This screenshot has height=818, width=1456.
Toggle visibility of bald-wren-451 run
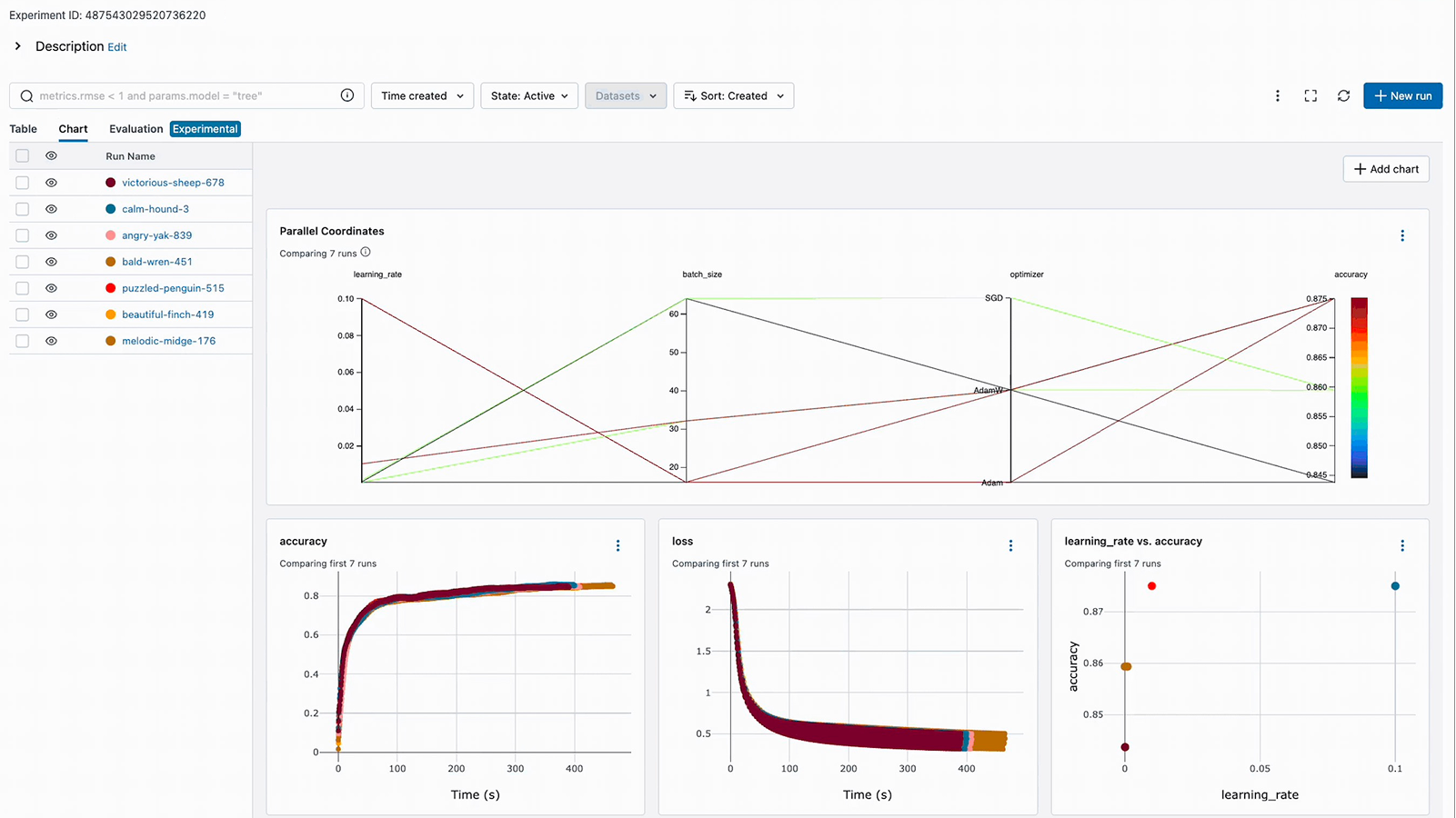point(51,261)
